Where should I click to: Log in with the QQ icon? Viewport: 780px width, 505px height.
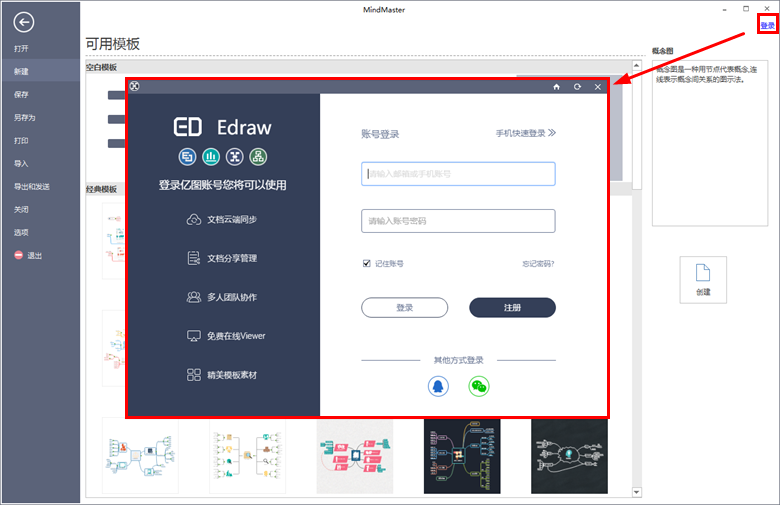(x=438, y=386)
